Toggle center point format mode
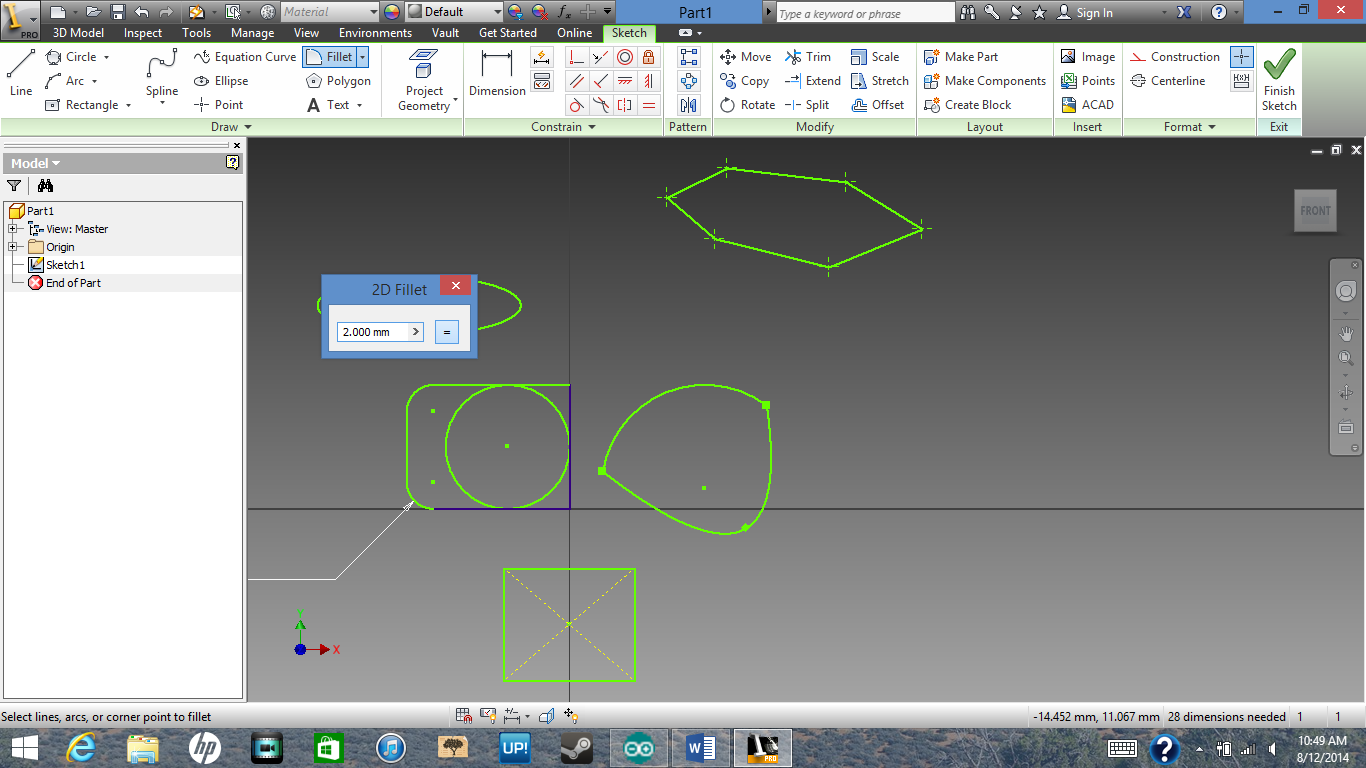Viewport: 1366px width, 768px height. [1240, 57]
